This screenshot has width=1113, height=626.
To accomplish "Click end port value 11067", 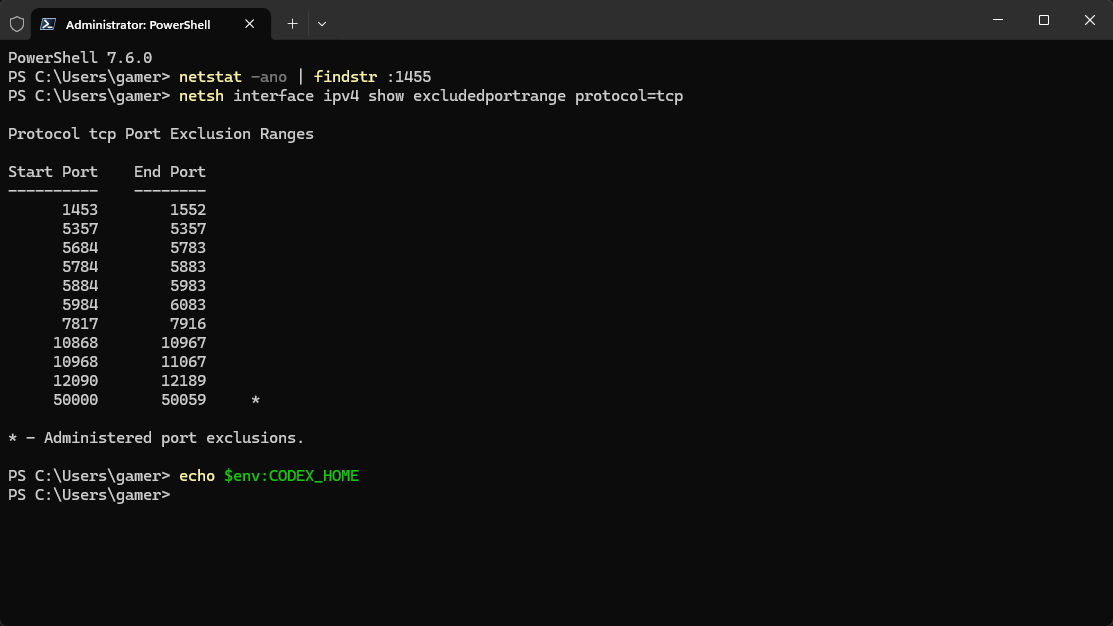I will (183, 362).
